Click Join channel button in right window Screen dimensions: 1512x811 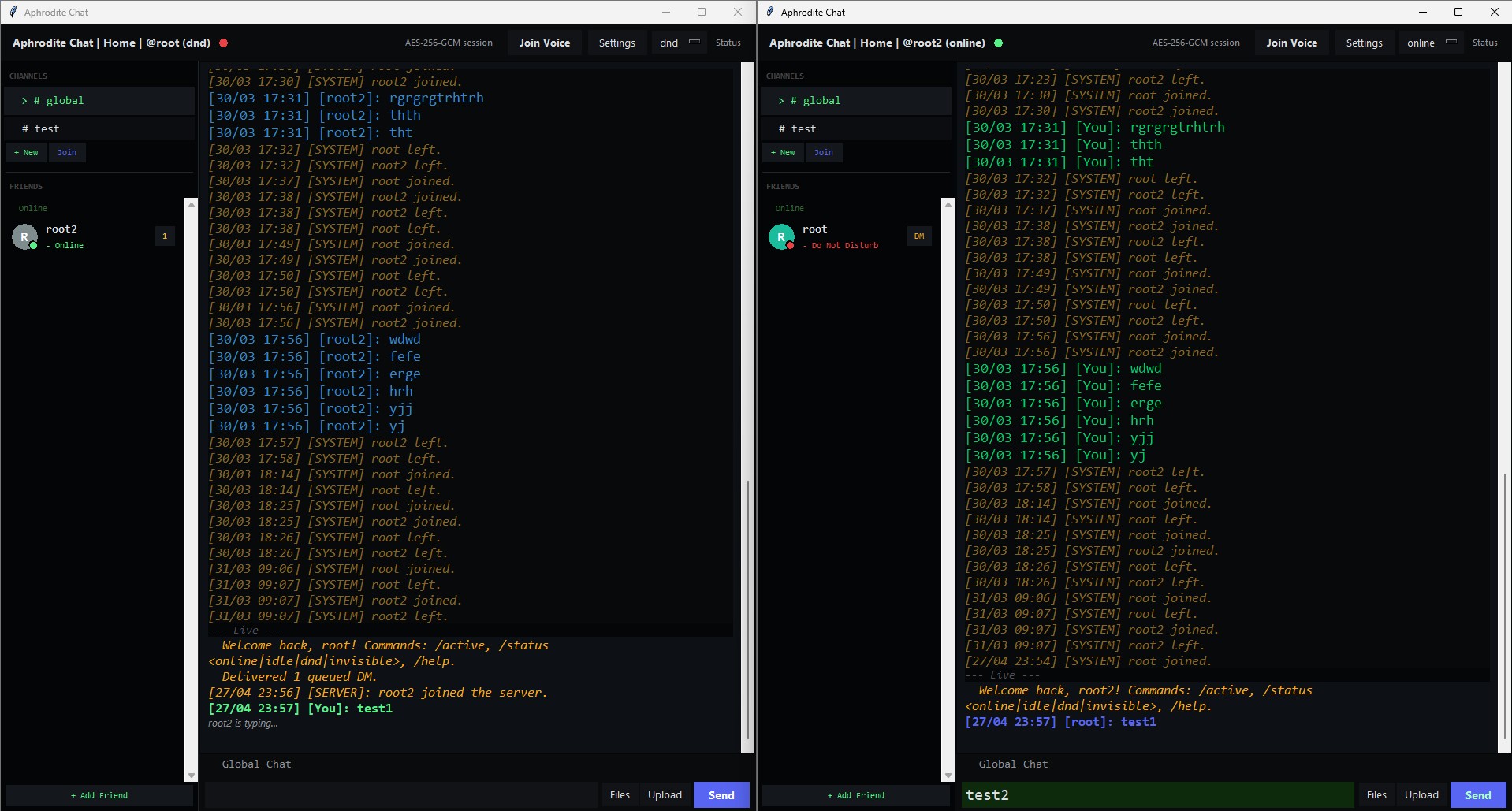[824, 153]
